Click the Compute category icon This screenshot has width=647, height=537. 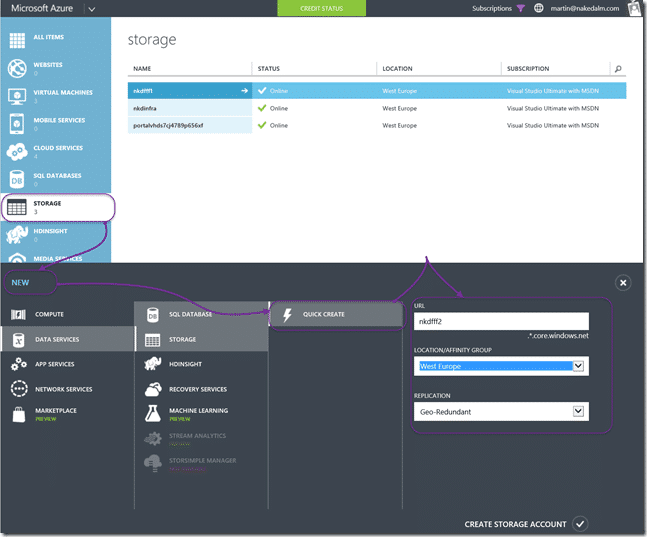pos(18,315)
